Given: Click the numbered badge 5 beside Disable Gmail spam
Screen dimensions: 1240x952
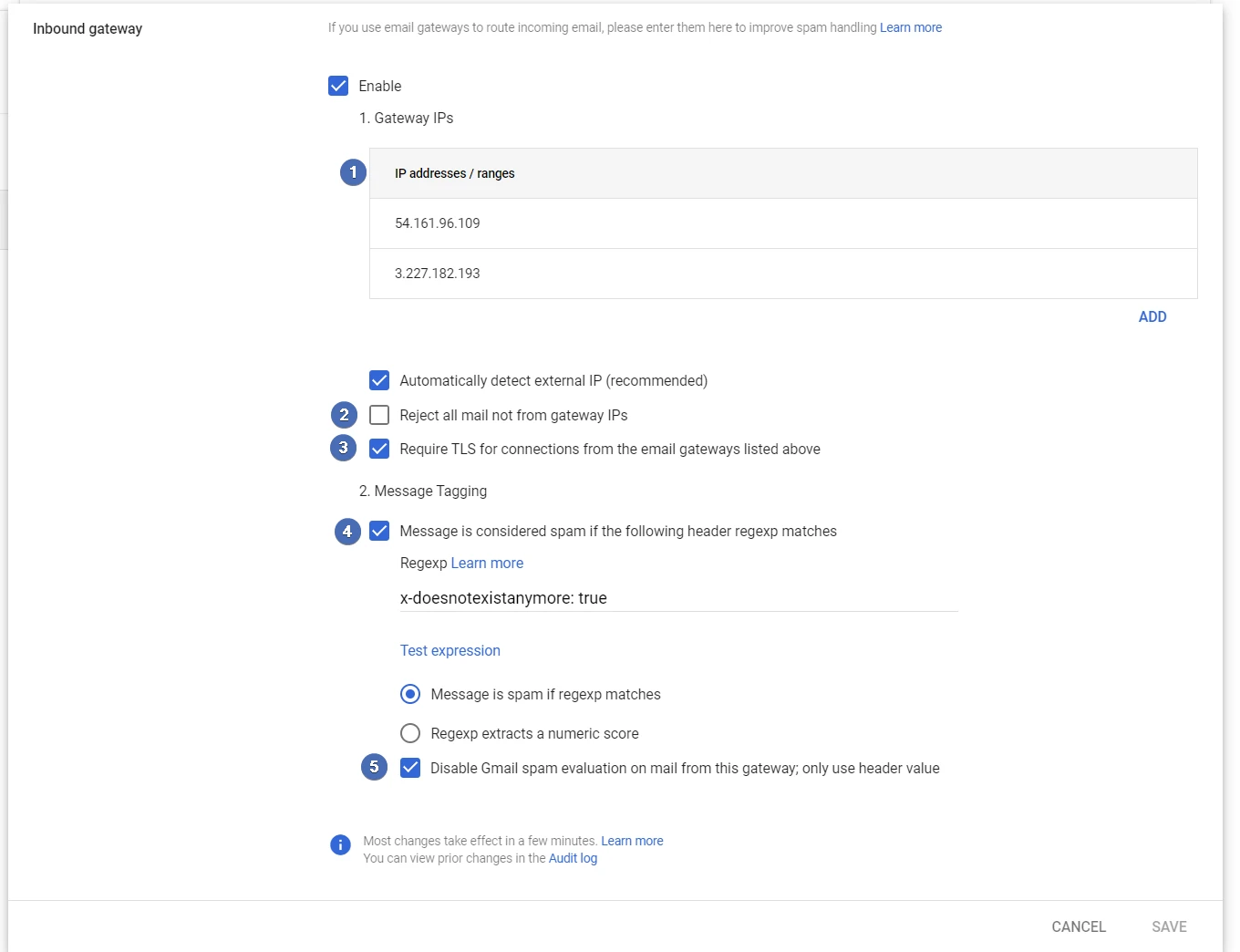Looking at the screenshot, I should click(374, 767).
